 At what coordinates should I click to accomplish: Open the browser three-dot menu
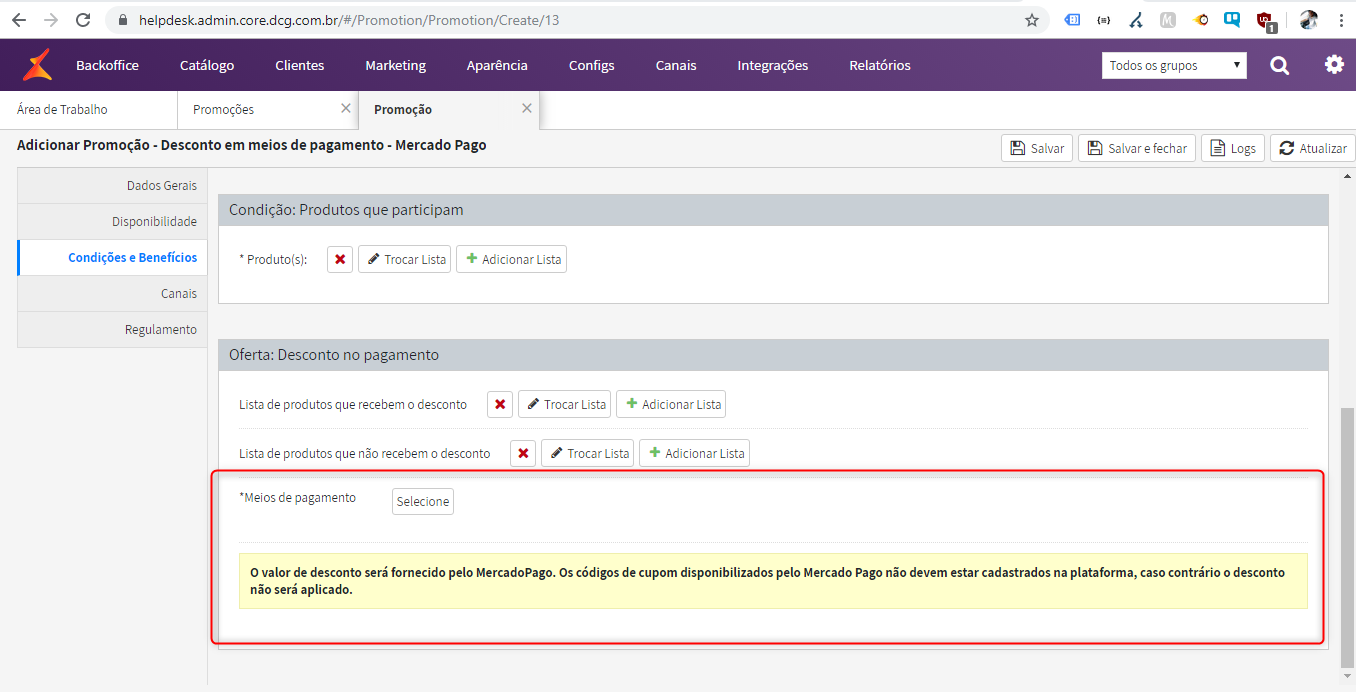tap(1341, 20)
